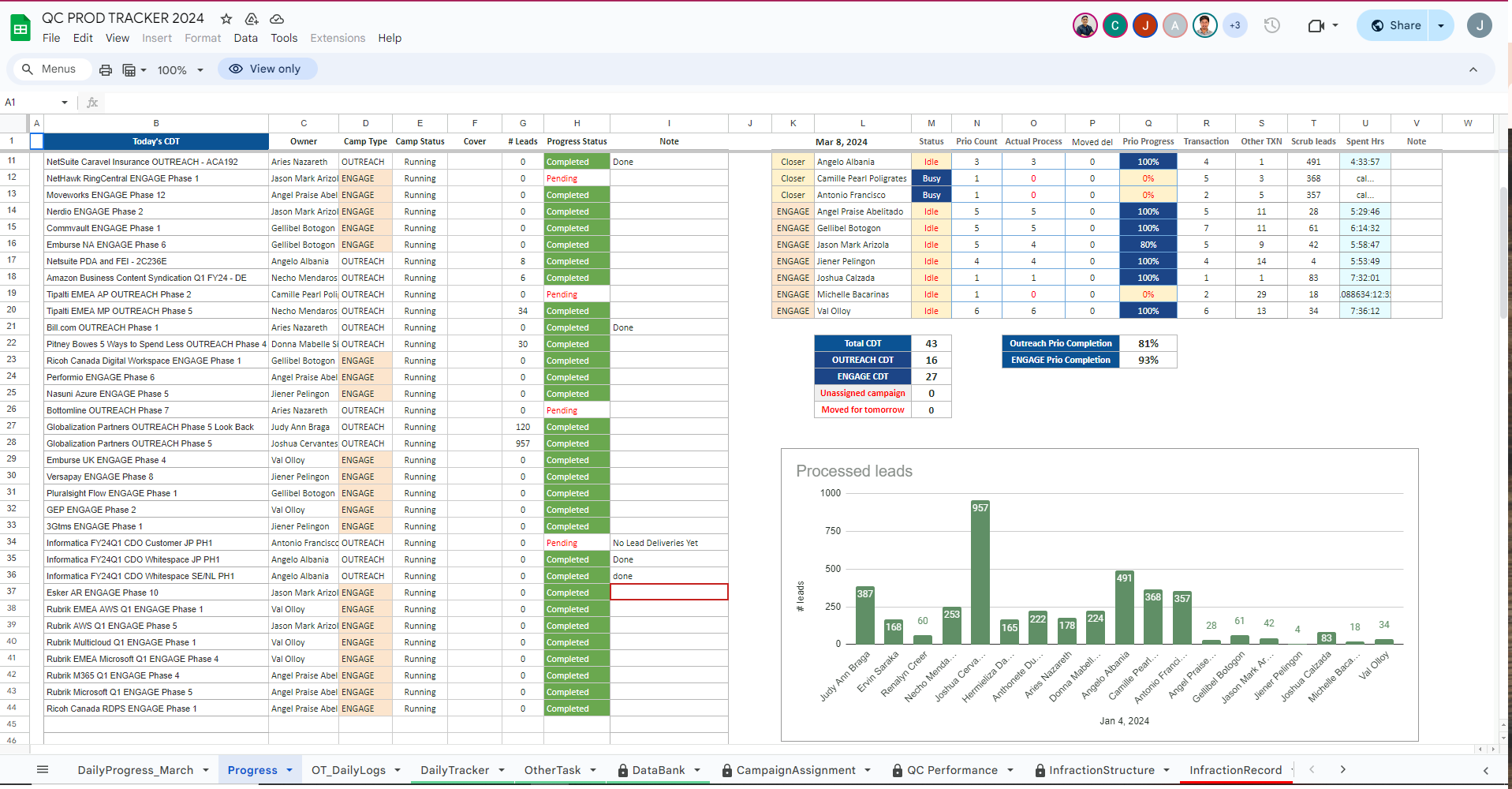
Task: Click the print icon in the toolbar
Action: 106,69
